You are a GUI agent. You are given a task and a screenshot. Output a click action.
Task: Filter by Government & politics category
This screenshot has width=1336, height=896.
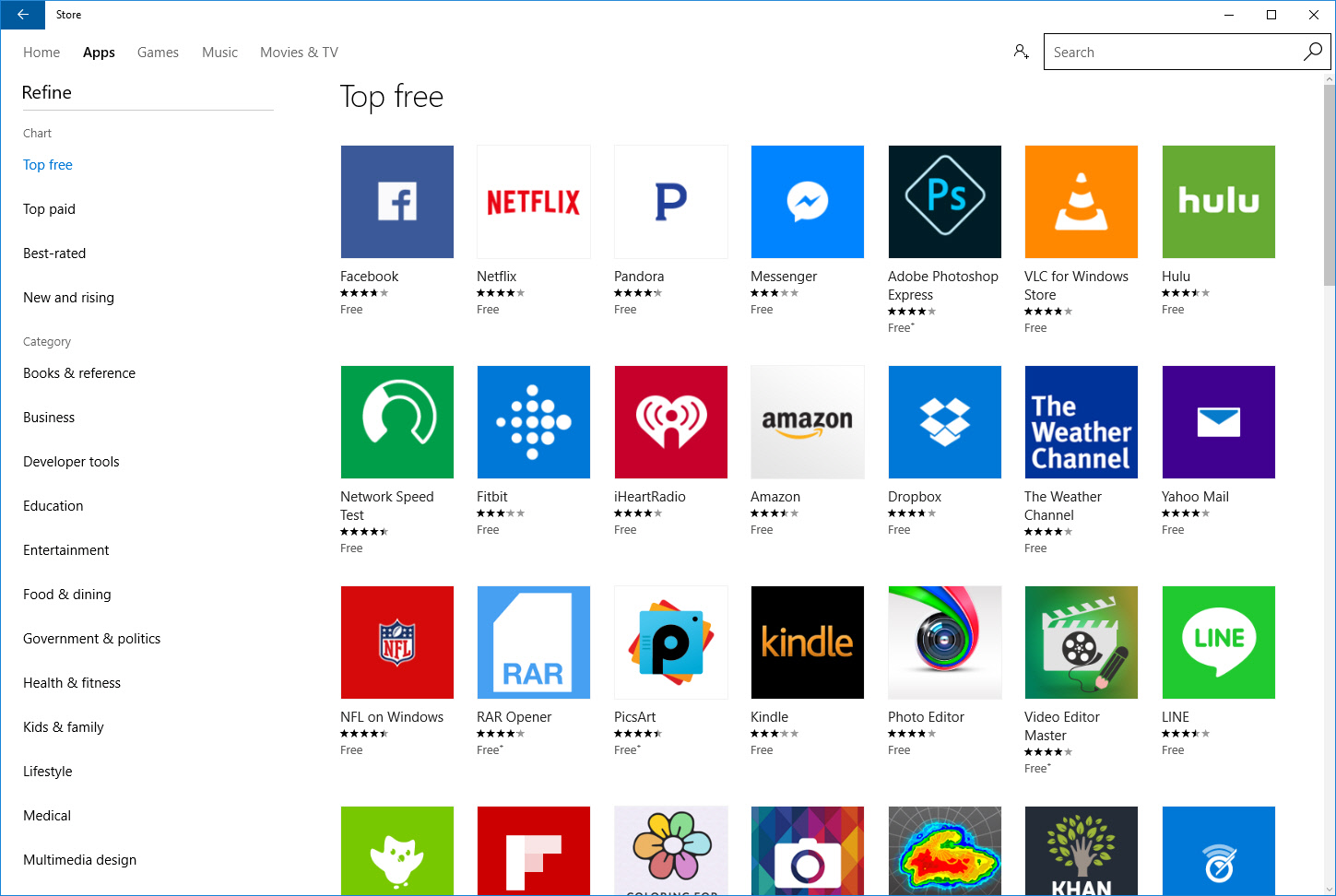[x=92, y=639]
